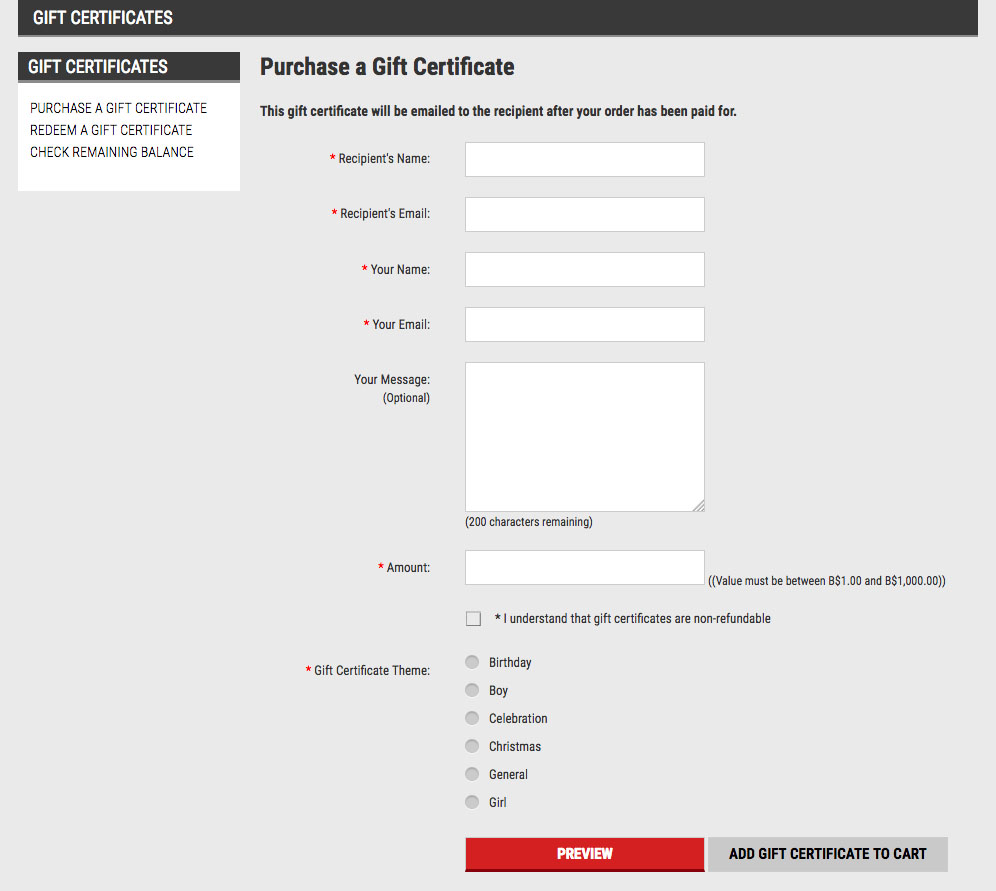Click the sidebar Gift Certificates header
Viewport: 996px width, 891px height.
98,67
